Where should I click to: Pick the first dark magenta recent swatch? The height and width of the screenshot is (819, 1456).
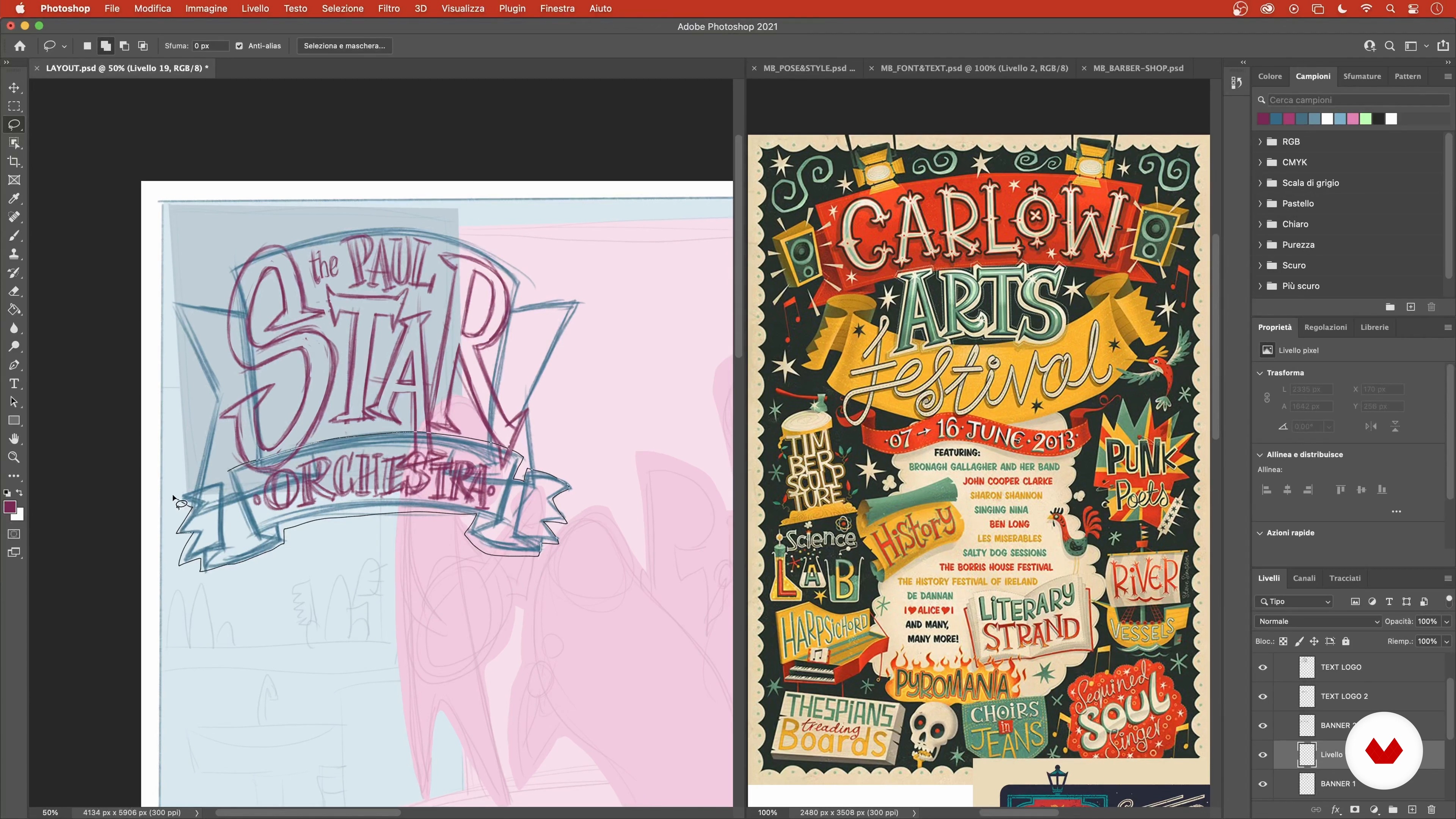coord(1263,119)
